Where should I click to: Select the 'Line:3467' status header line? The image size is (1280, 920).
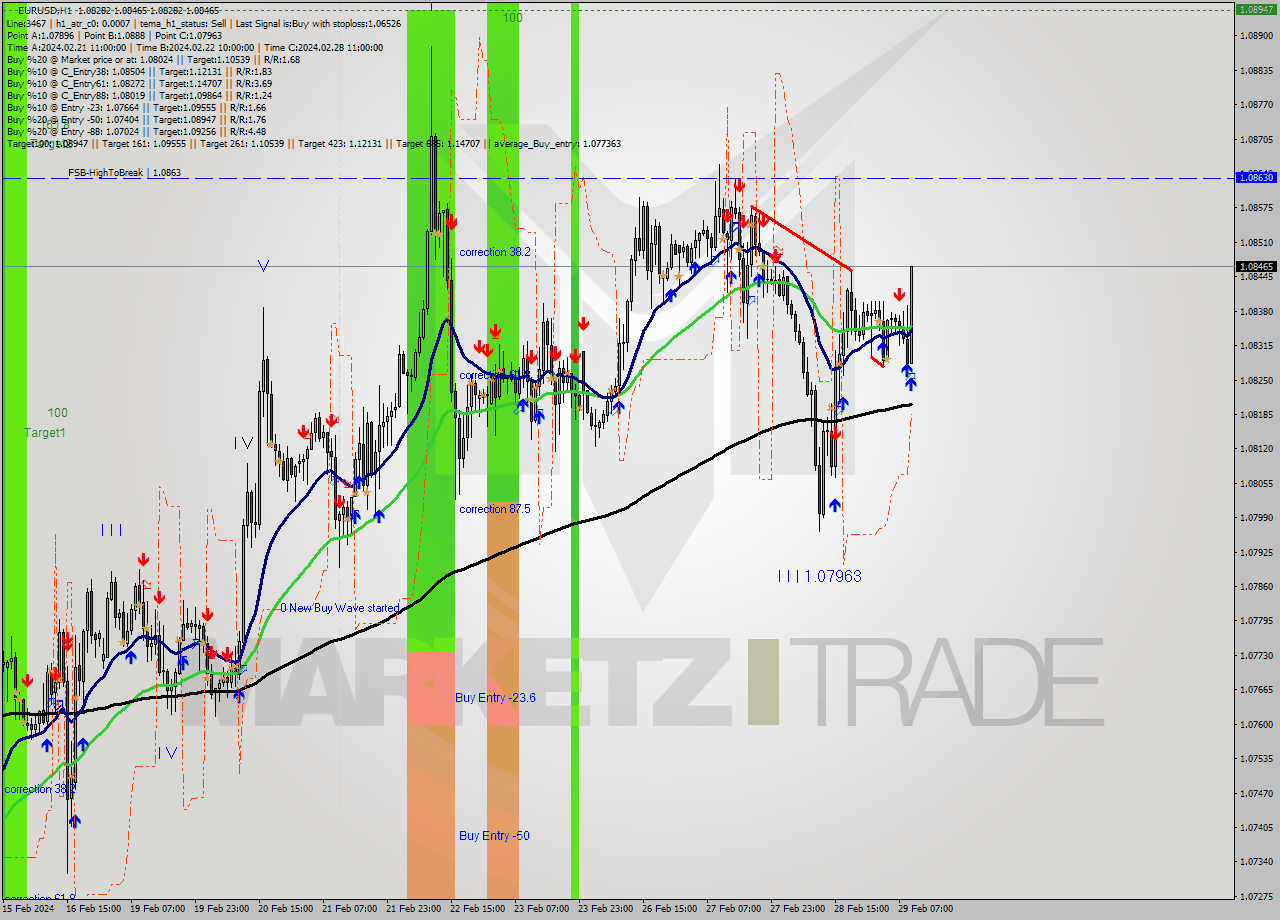coord(203,22)
